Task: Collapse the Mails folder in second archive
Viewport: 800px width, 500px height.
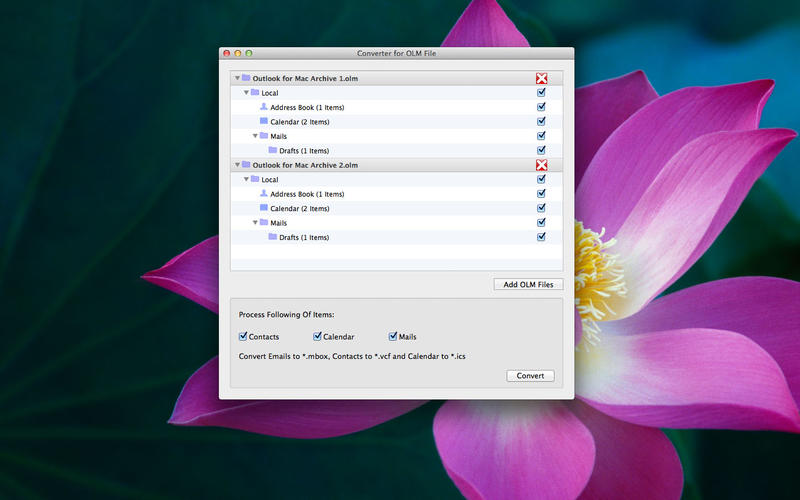Action: click(x=255, y=223)
